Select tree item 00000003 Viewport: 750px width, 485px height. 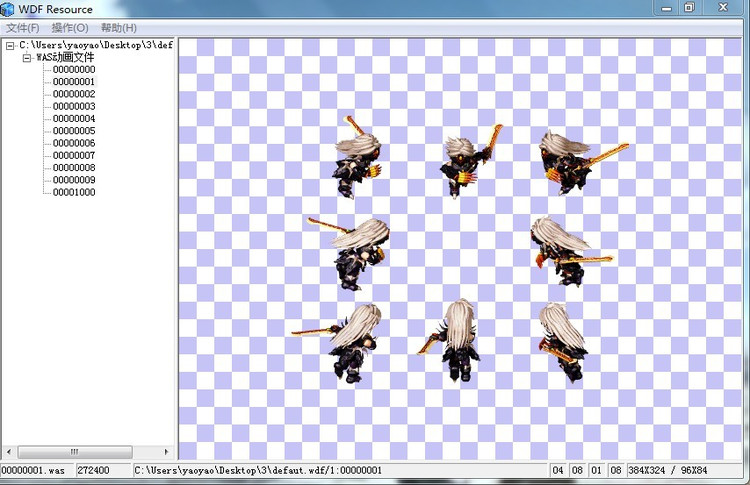pos(74,106)
